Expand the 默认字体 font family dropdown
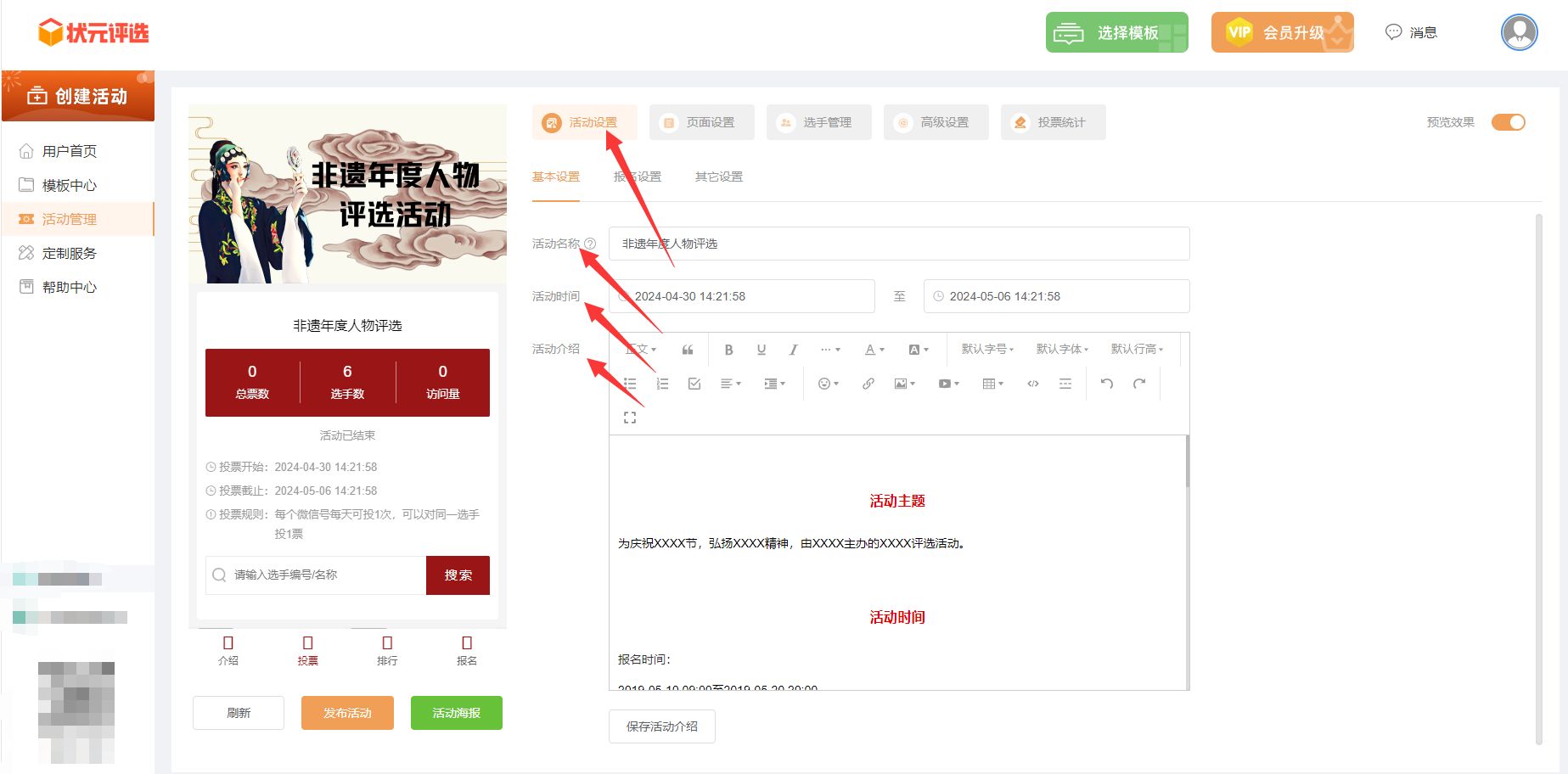Screen dimensions: 1568x774 [1062, 350]
